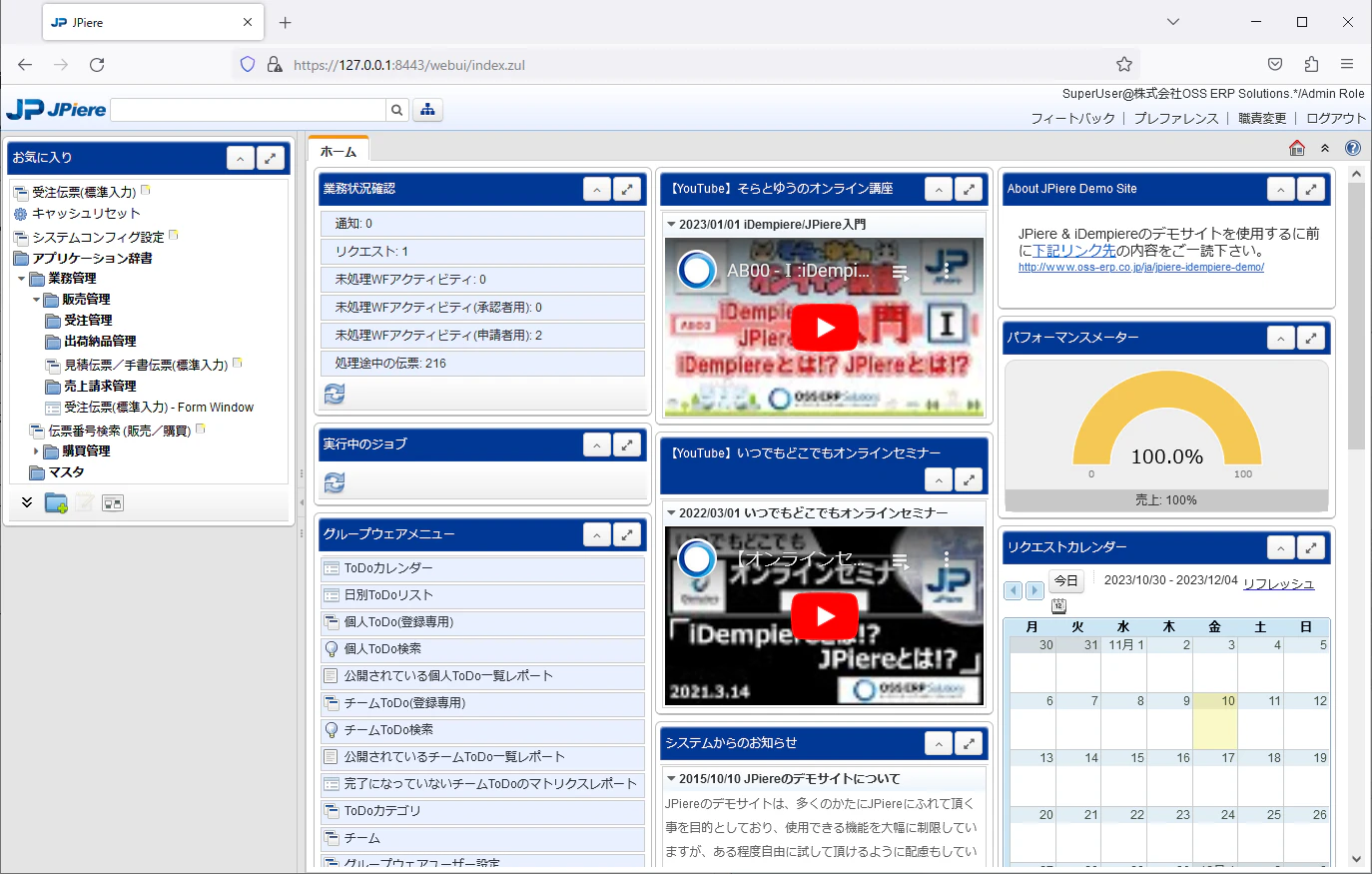Image resolution: width=1372 pixels, height=874 pixels.
Task: Click the JPiere global search field
Action: pyautogui.click(x=248, y=110)
